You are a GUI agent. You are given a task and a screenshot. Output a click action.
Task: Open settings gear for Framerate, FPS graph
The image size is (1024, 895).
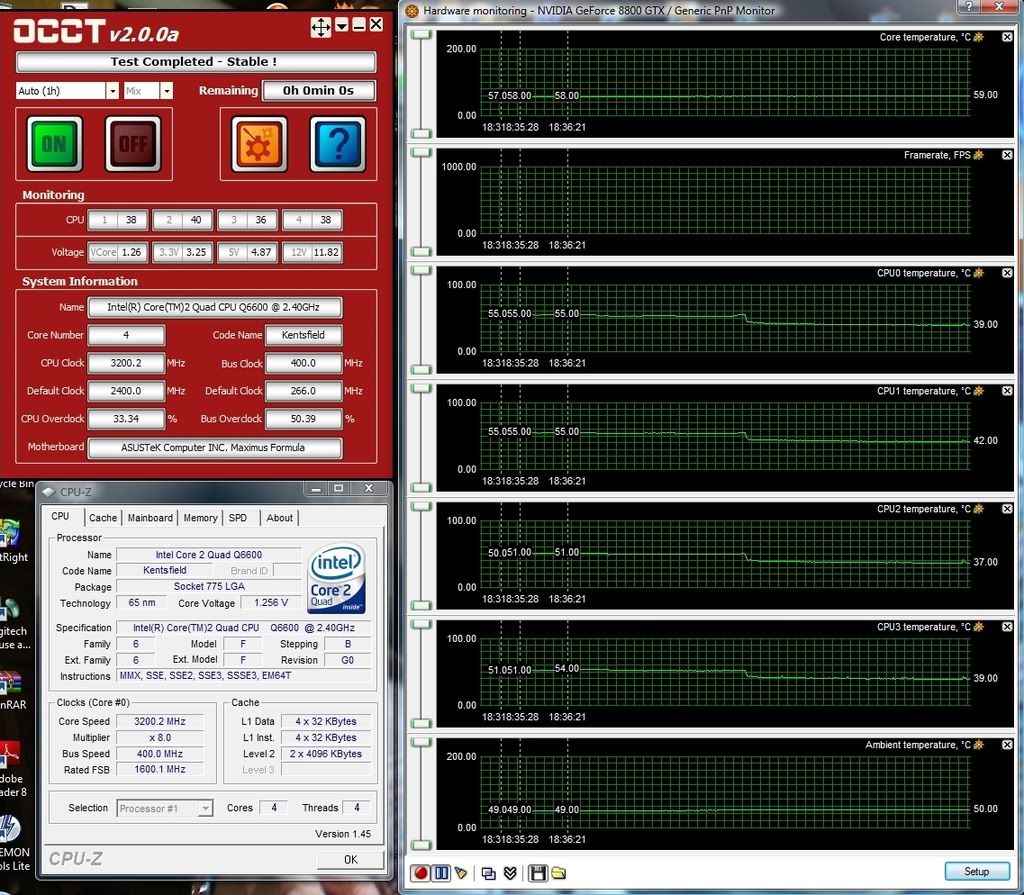point(978,155)
